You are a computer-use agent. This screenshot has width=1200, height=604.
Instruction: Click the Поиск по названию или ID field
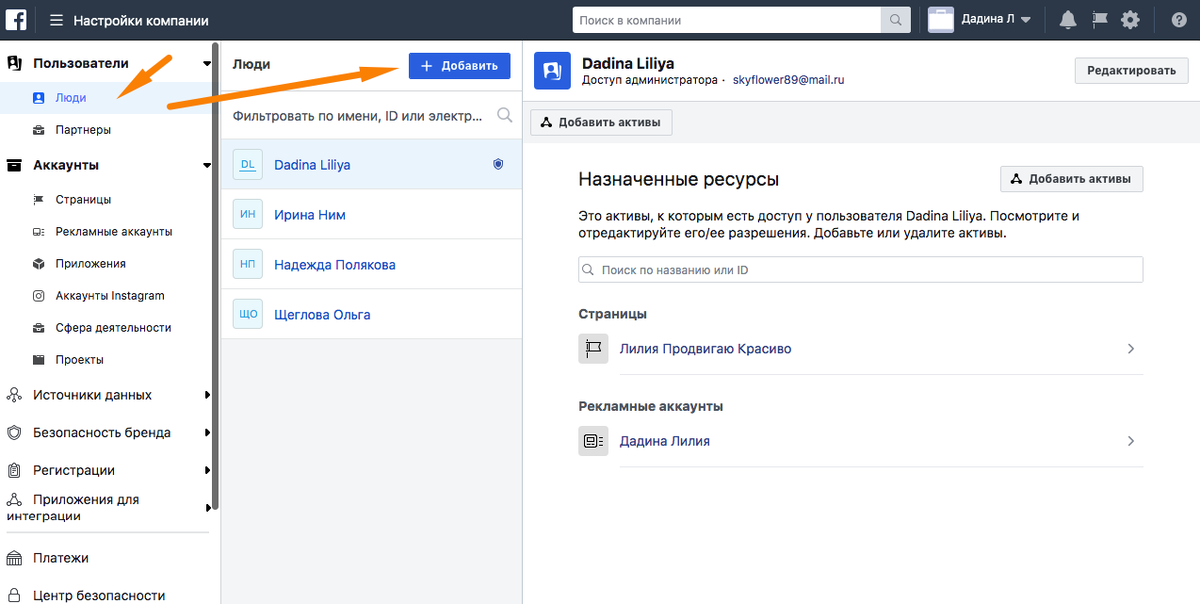tap(860, 270)
